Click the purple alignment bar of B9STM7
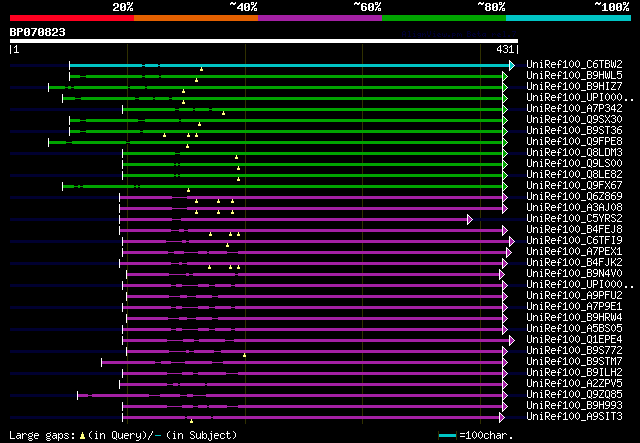640x443 pixels. click(302, 363)
